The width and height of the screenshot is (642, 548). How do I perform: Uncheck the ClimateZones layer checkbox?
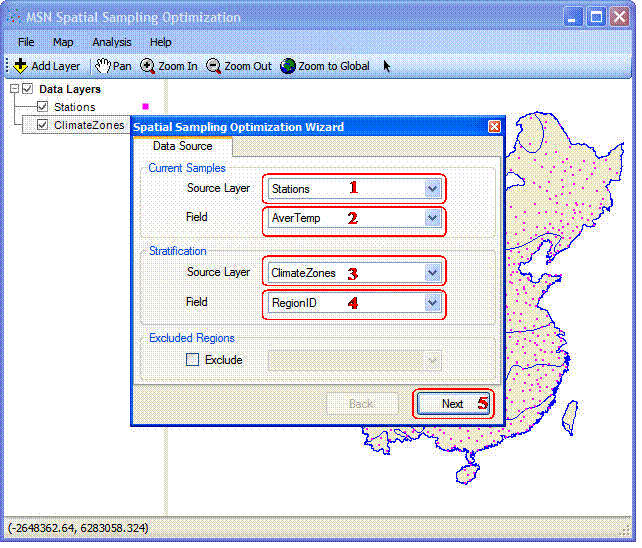tap(42, 125)
